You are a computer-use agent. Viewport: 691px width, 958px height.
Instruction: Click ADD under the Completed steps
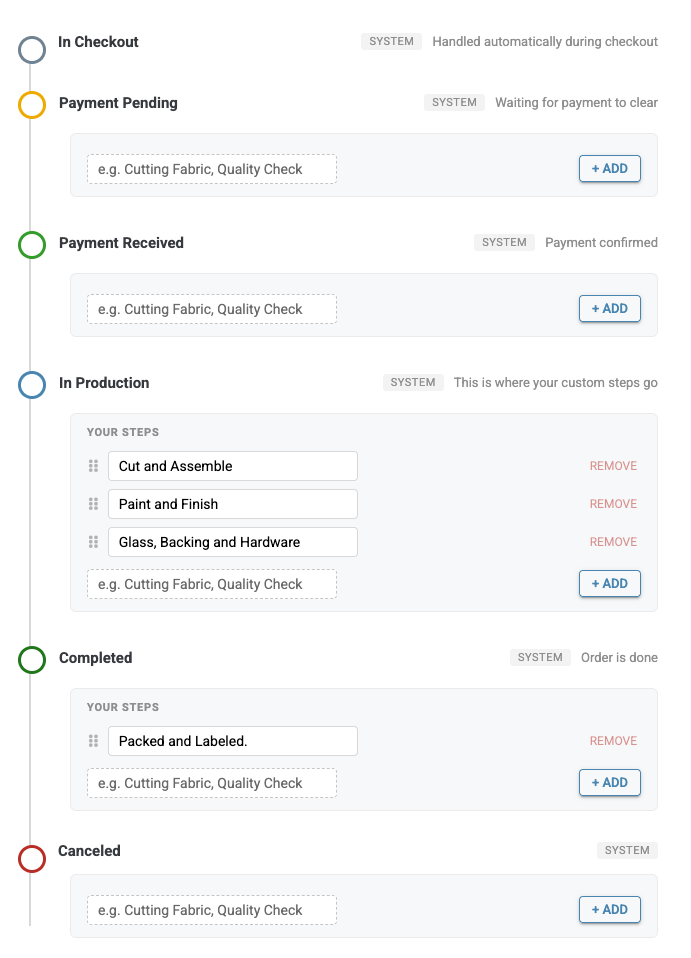coord(609,782)
